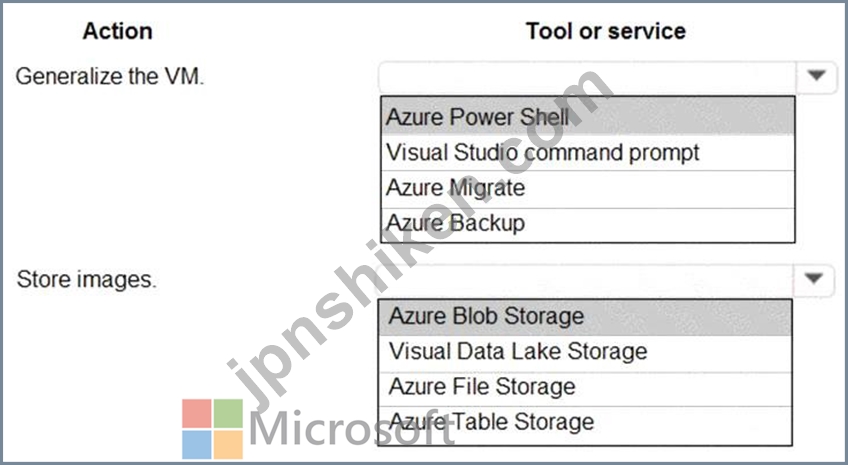Select Azure Blob Storage option

pyautogui.click(x=585, y=317)
